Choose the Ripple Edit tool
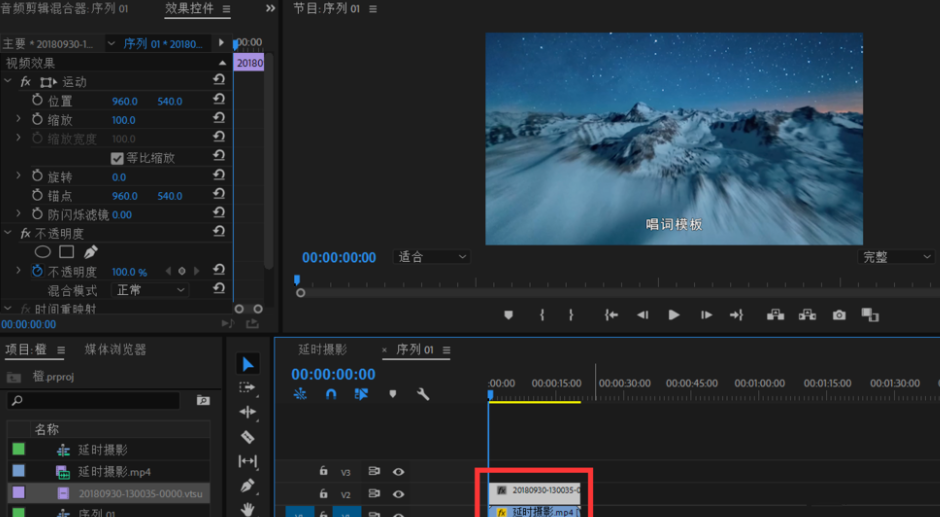Screen dimensions: 940x517 (248, 412)
